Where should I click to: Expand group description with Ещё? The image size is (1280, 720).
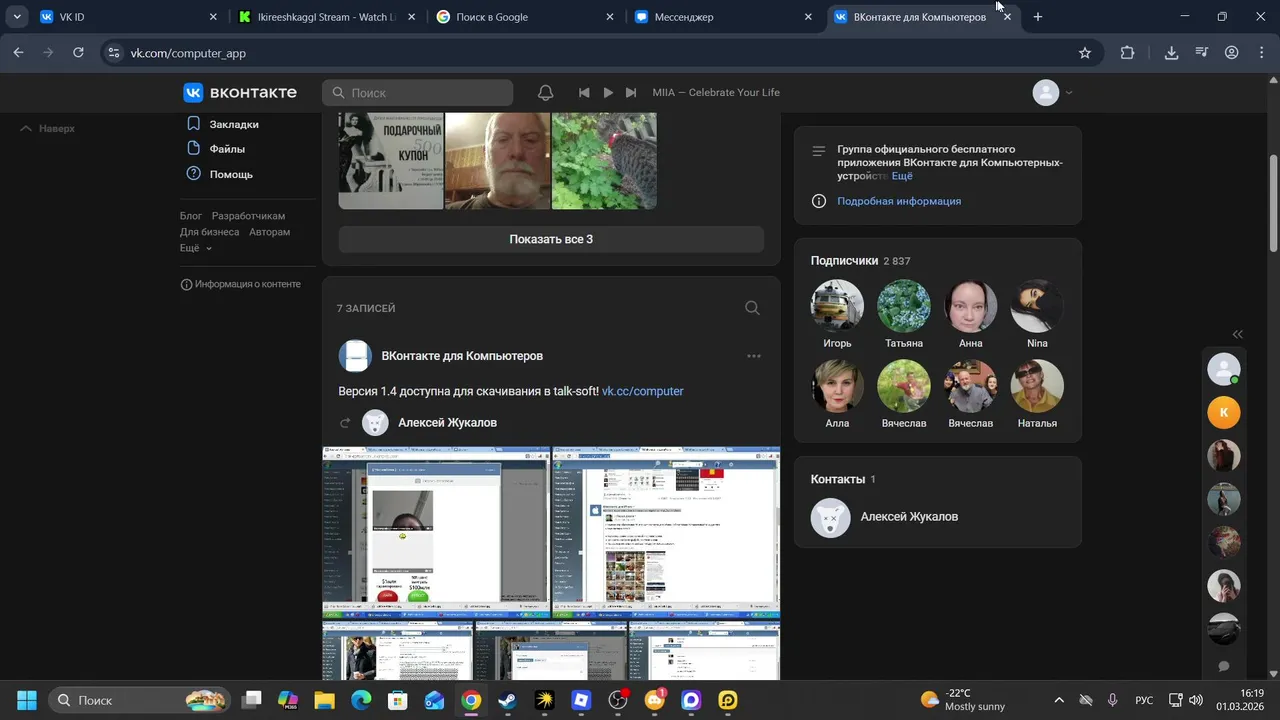(x=902, y=176)
